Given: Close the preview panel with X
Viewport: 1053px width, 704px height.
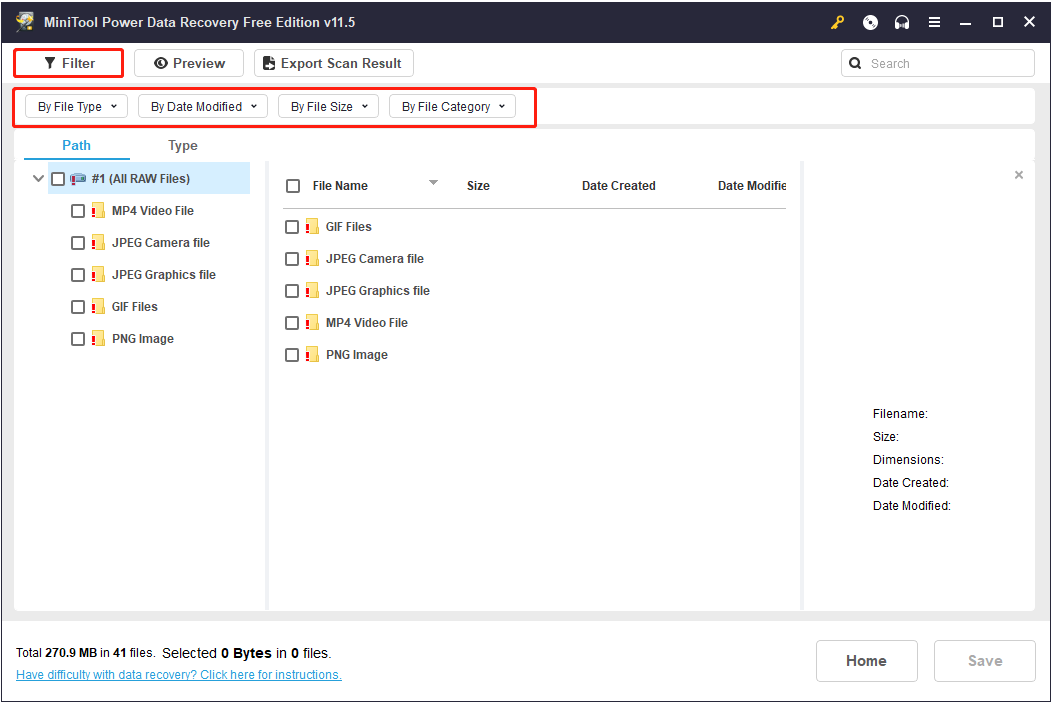Looking at the screenshot, I should [x=1019, y=175].
